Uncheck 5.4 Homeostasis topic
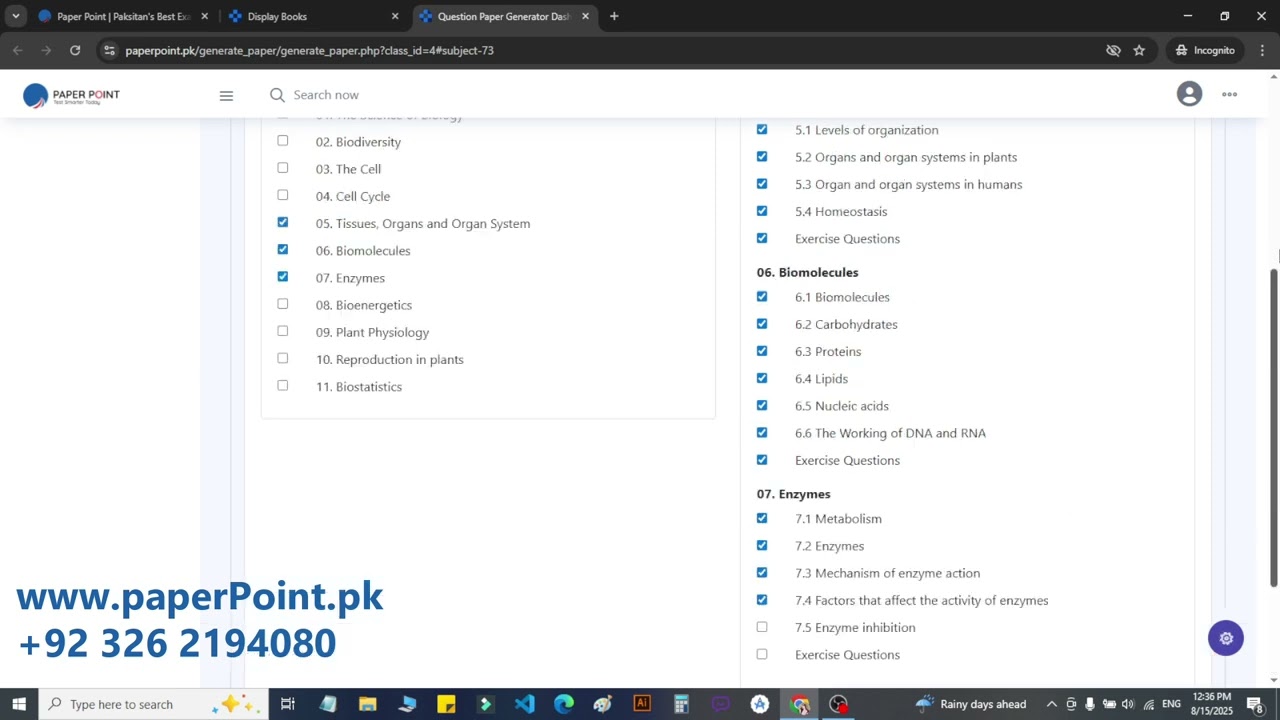Viewport: 1280px width, 720px height. tap(762, 211)
